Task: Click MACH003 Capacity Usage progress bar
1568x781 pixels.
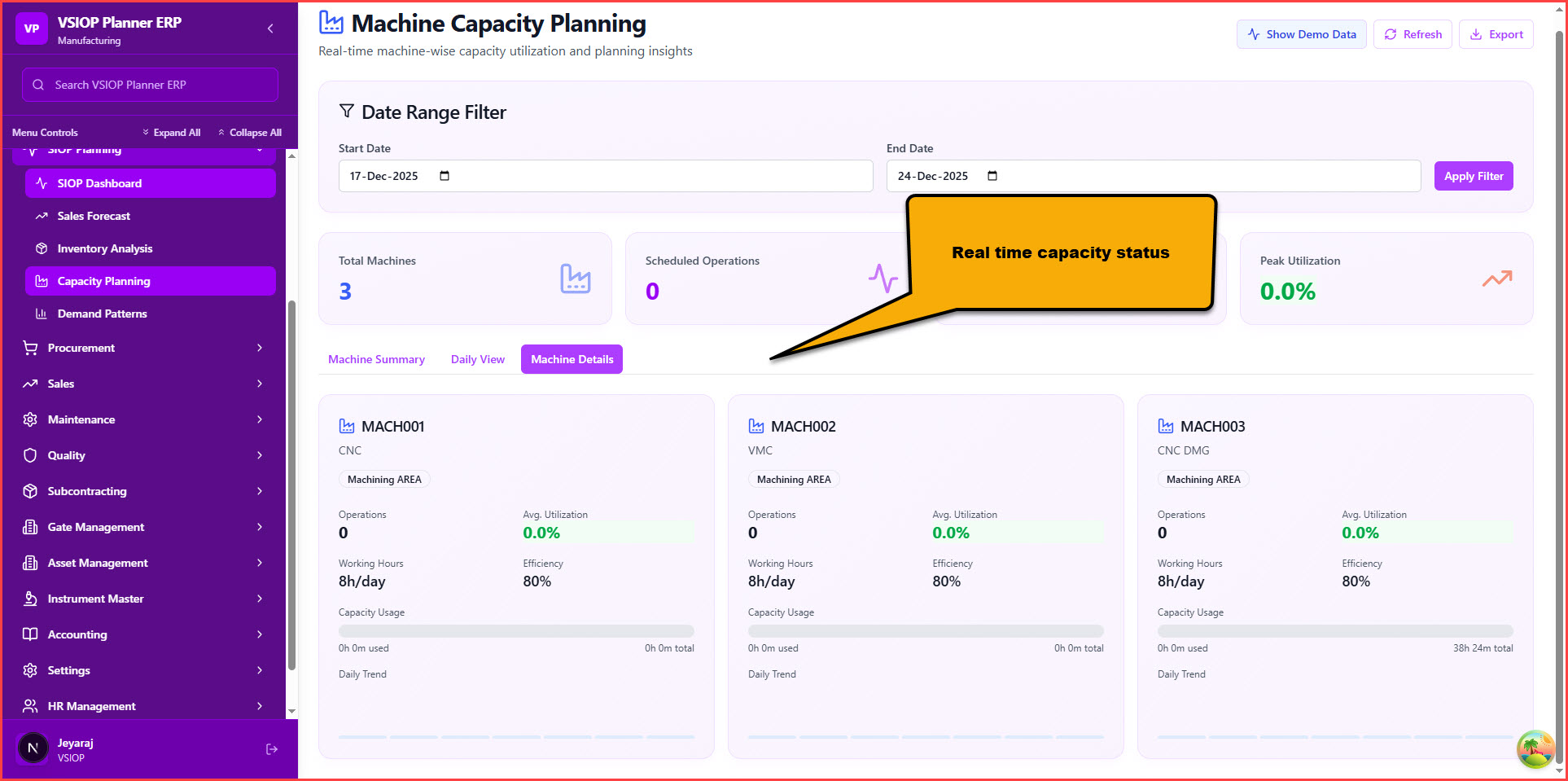Action: pos(1334,631)
